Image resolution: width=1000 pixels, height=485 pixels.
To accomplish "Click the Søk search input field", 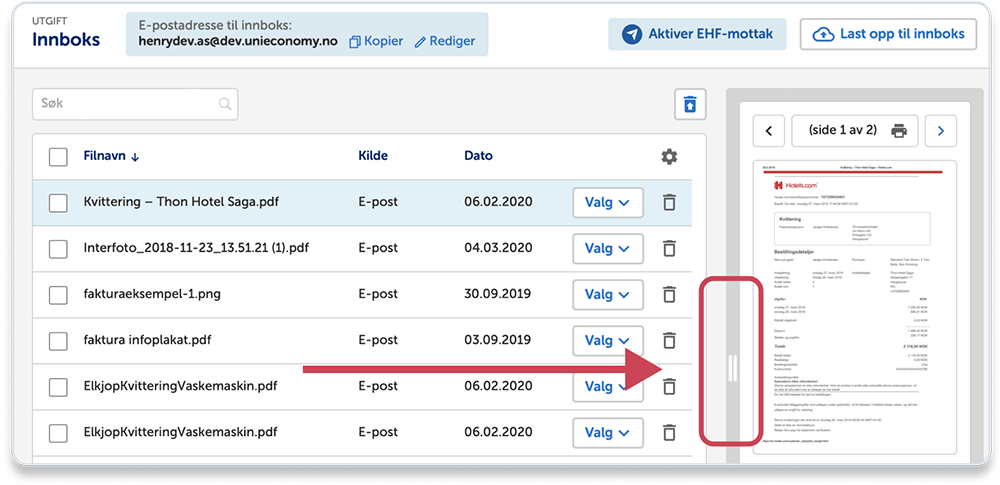I will point(125,104).
